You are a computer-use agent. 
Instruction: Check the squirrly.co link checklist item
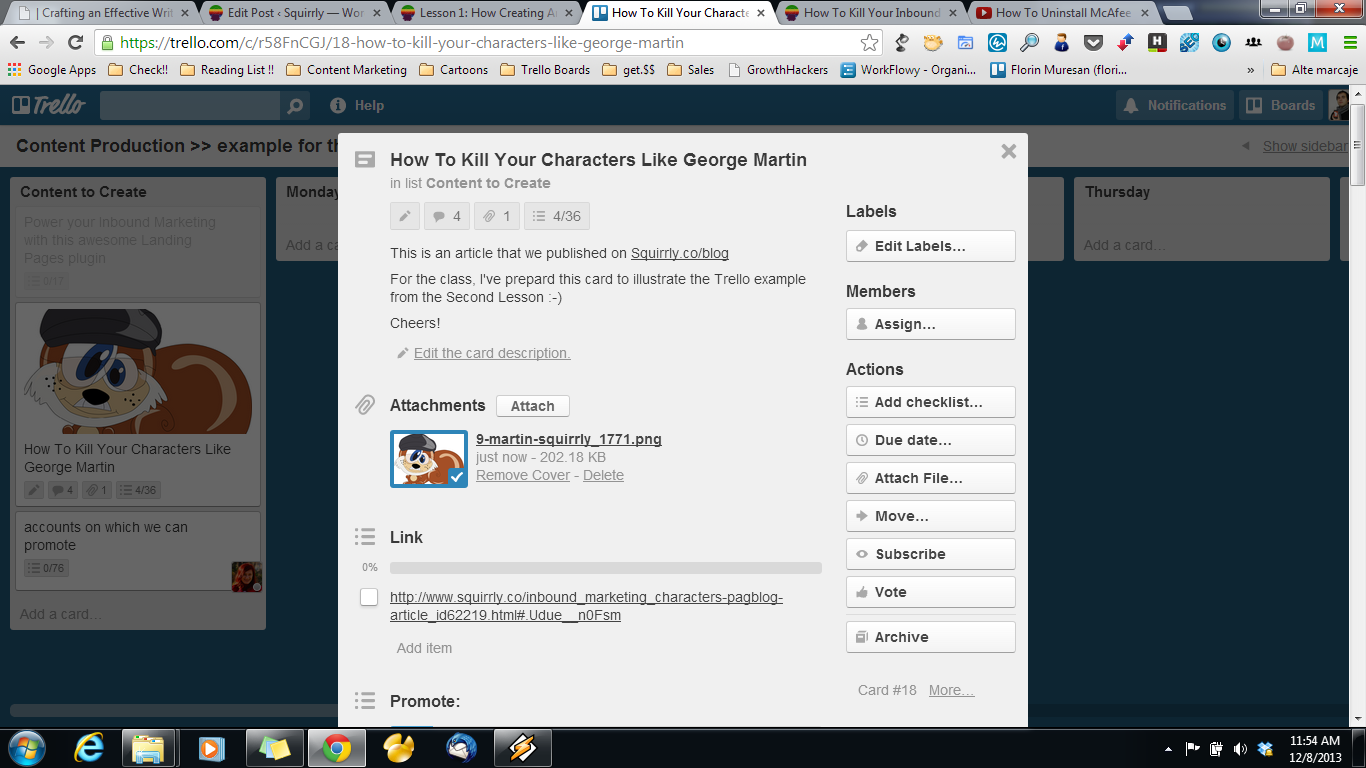pos(369,597)
